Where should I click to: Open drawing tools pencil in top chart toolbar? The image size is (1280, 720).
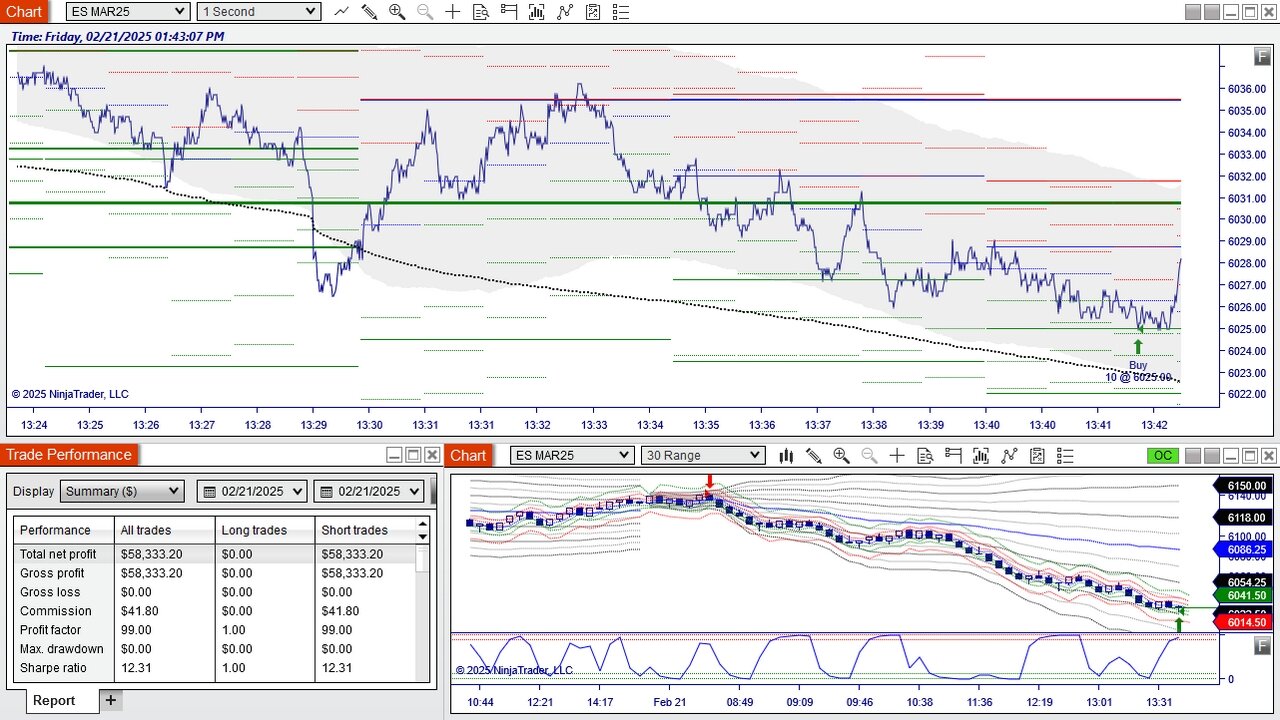(x=369, y=12)
